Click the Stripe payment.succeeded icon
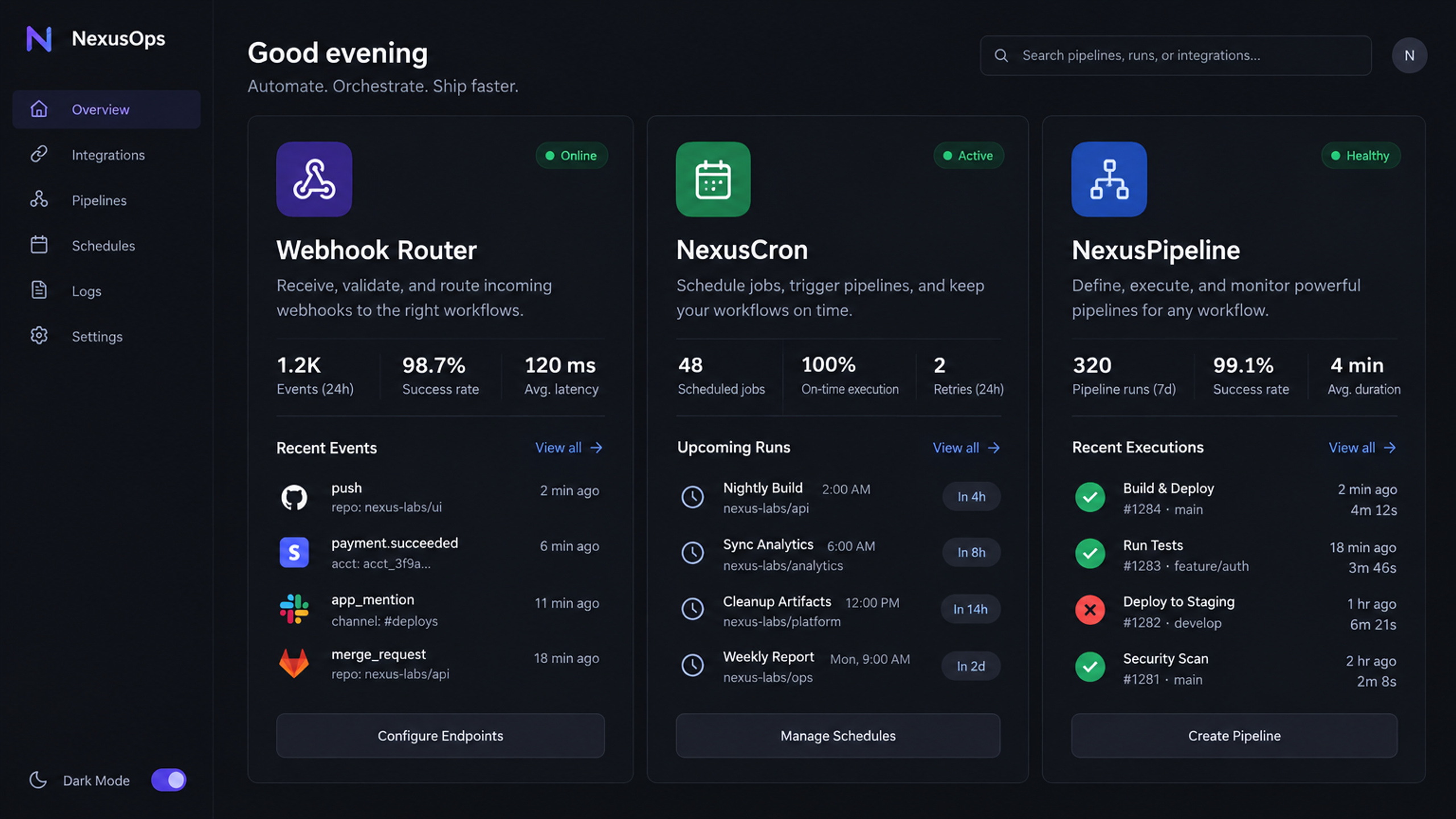 click(294, 552)
